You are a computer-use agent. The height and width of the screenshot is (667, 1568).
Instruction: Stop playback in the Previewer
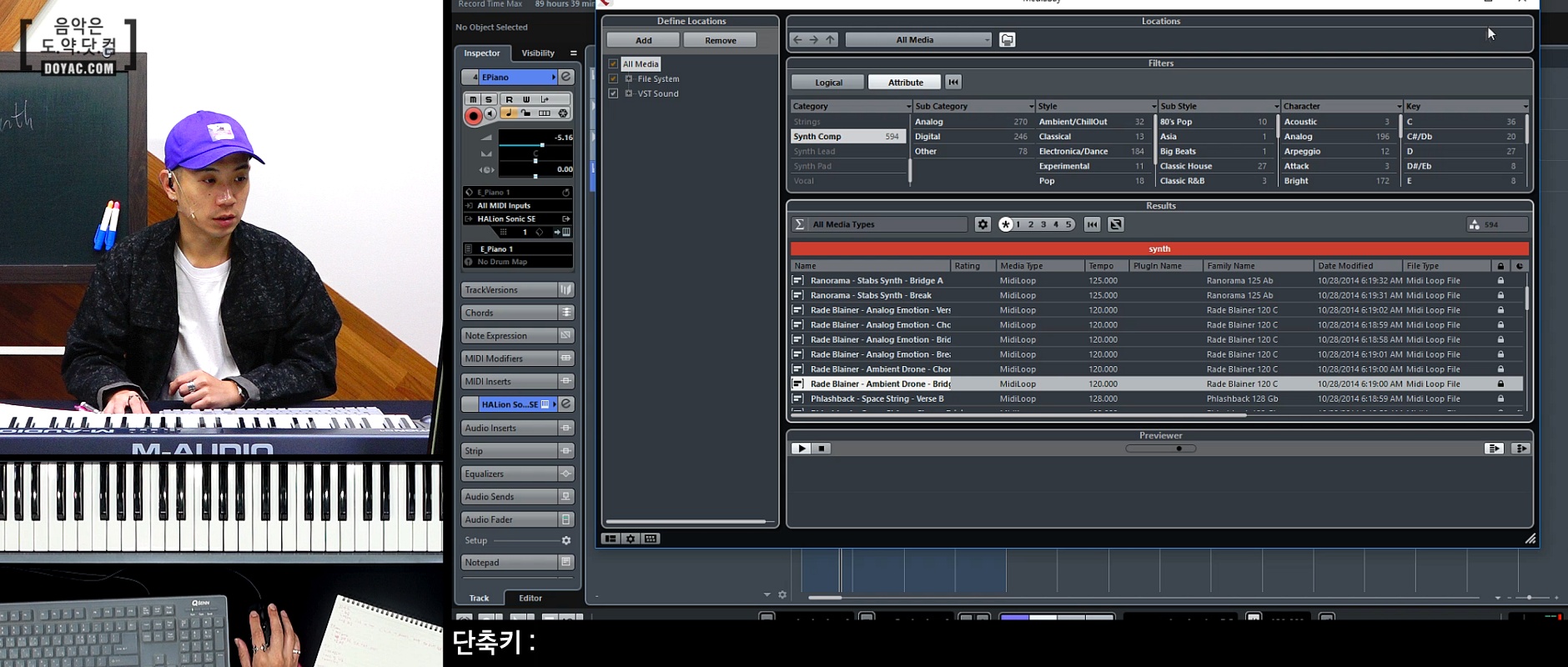pyautogui.click(x=822, y=449)
